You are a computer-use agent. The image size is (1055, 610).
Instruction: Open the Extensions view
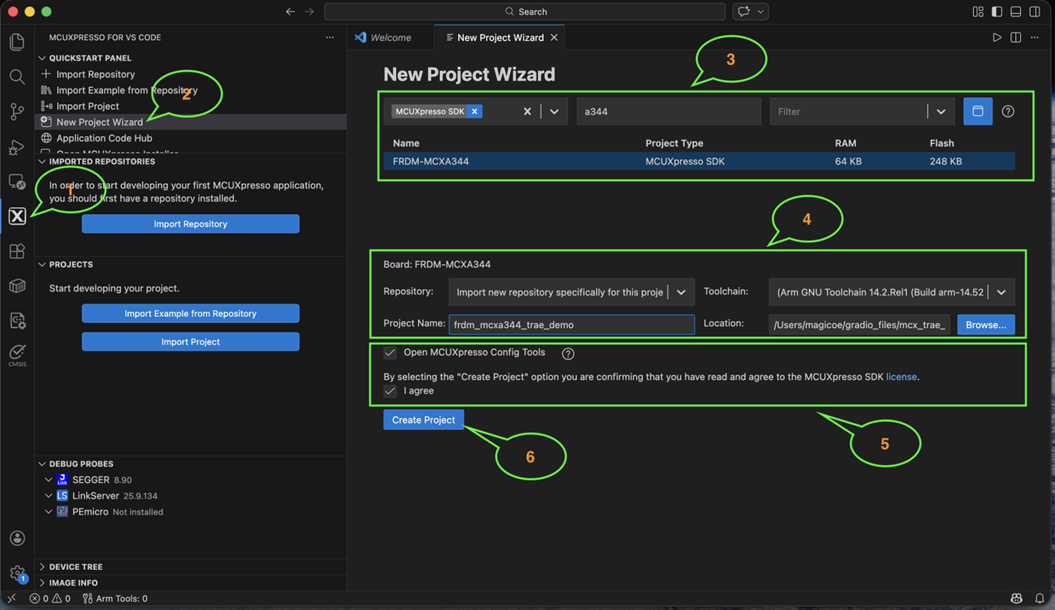click(x=17, y=251)
